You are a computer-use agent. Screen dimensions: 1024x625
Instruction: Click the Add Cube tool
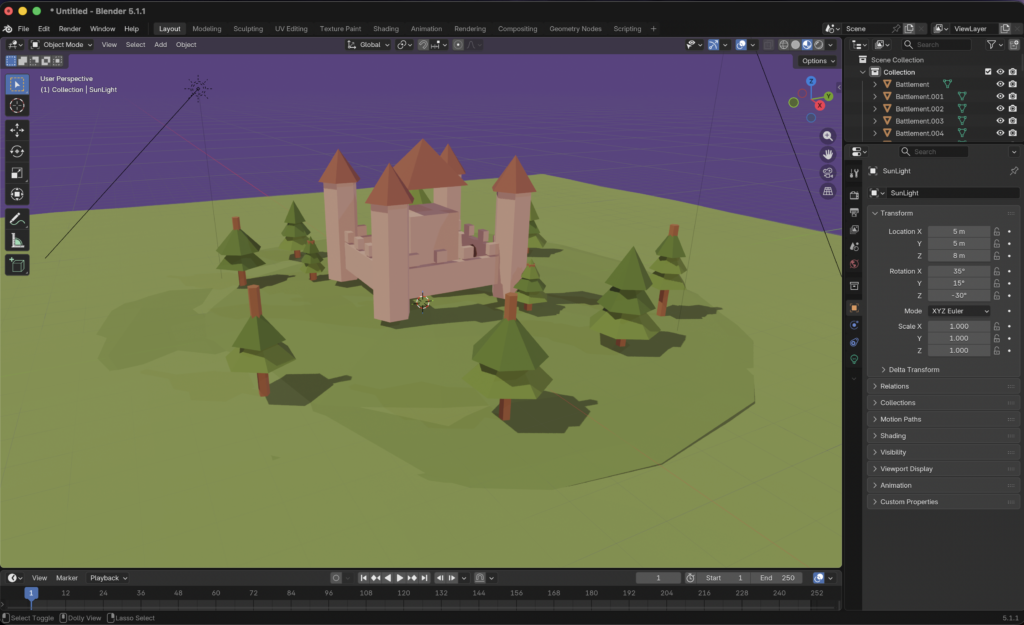click(x=17, y=265)
